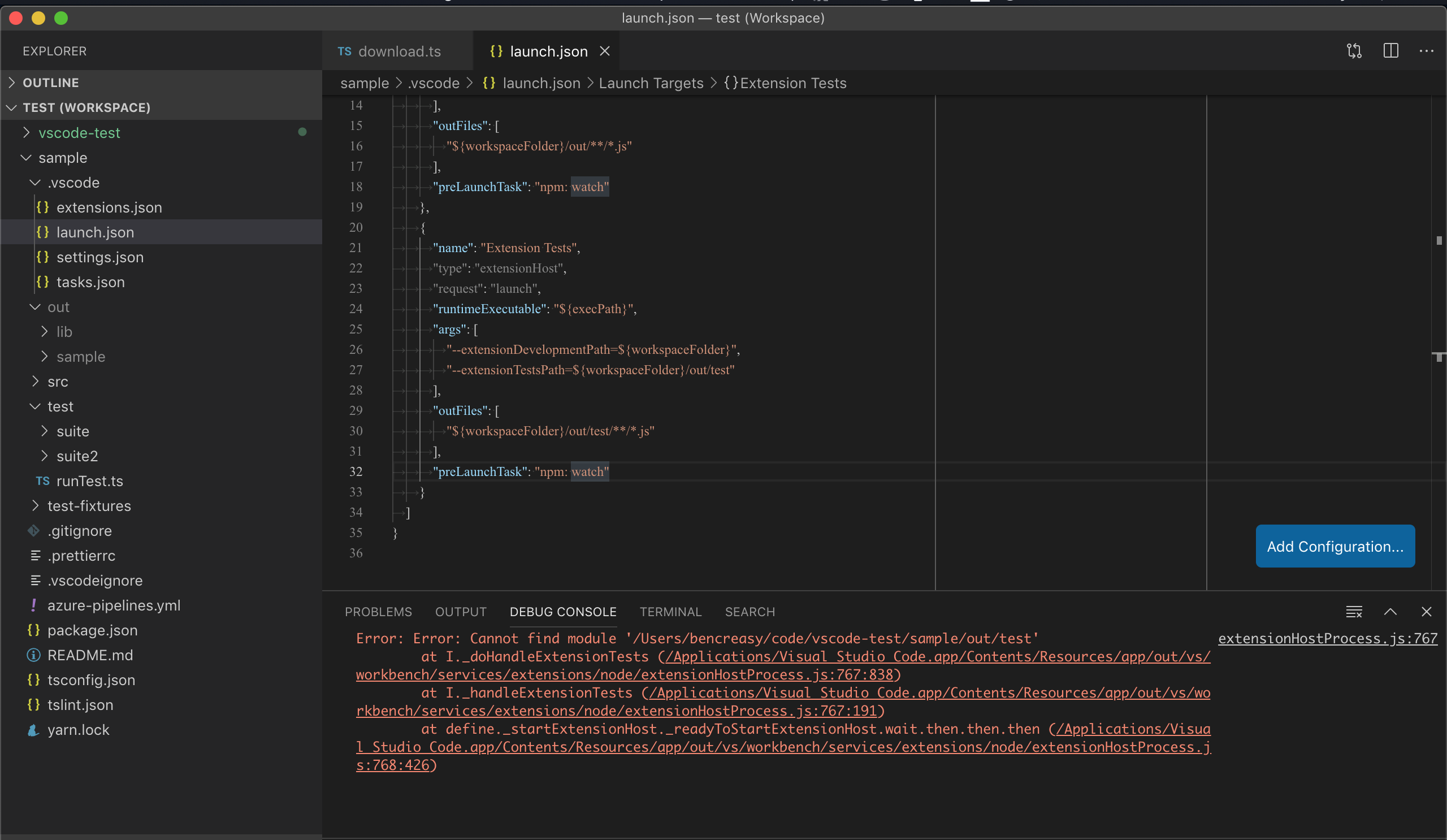Open the TERMINAL panel tab
Image resolution: width=1447 pixels, height=840 pixels.
coord(671,612)
